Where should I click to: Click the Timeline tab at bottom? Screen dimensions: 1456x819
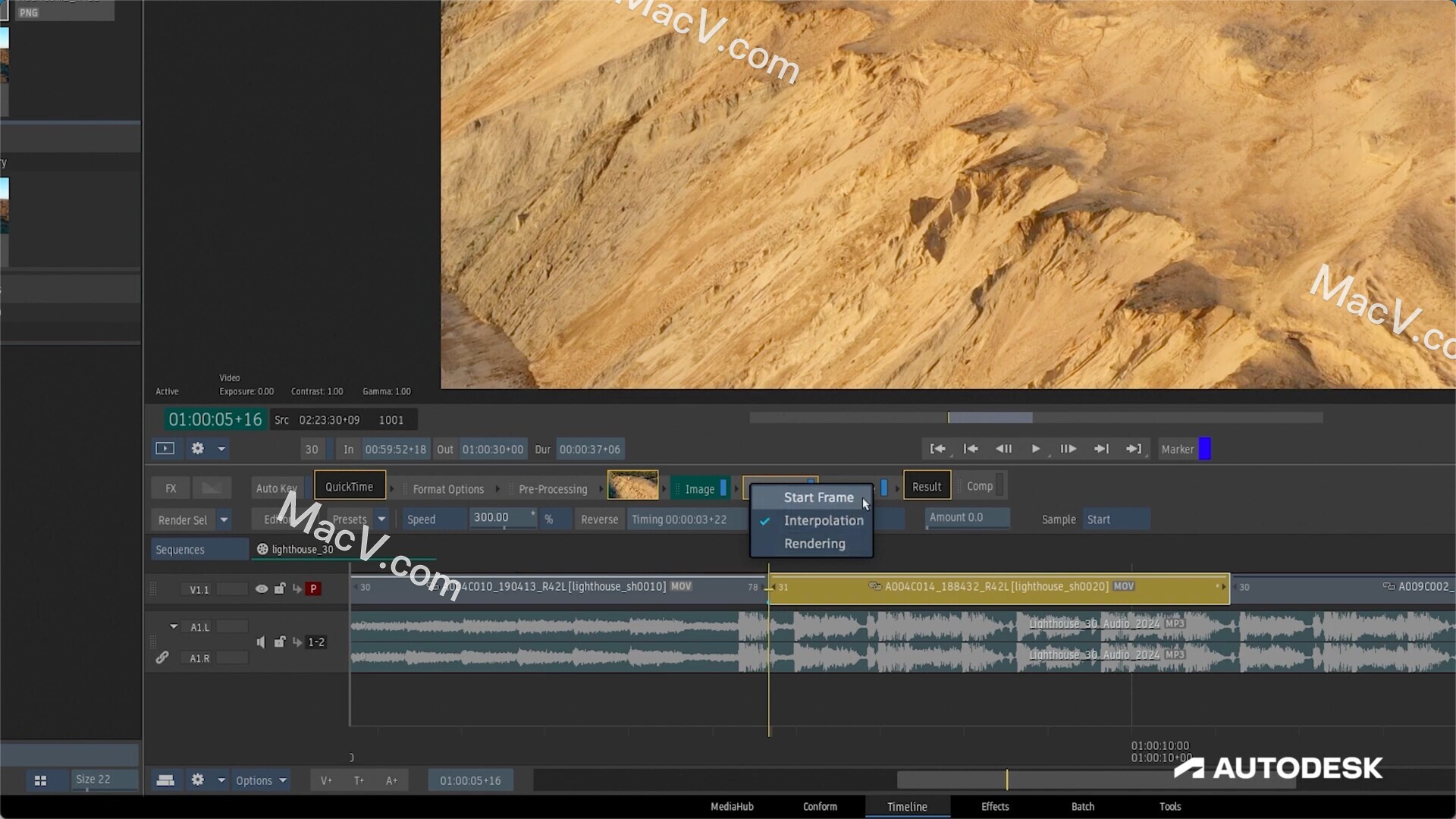pyautogui.click(x=908, y=806)
